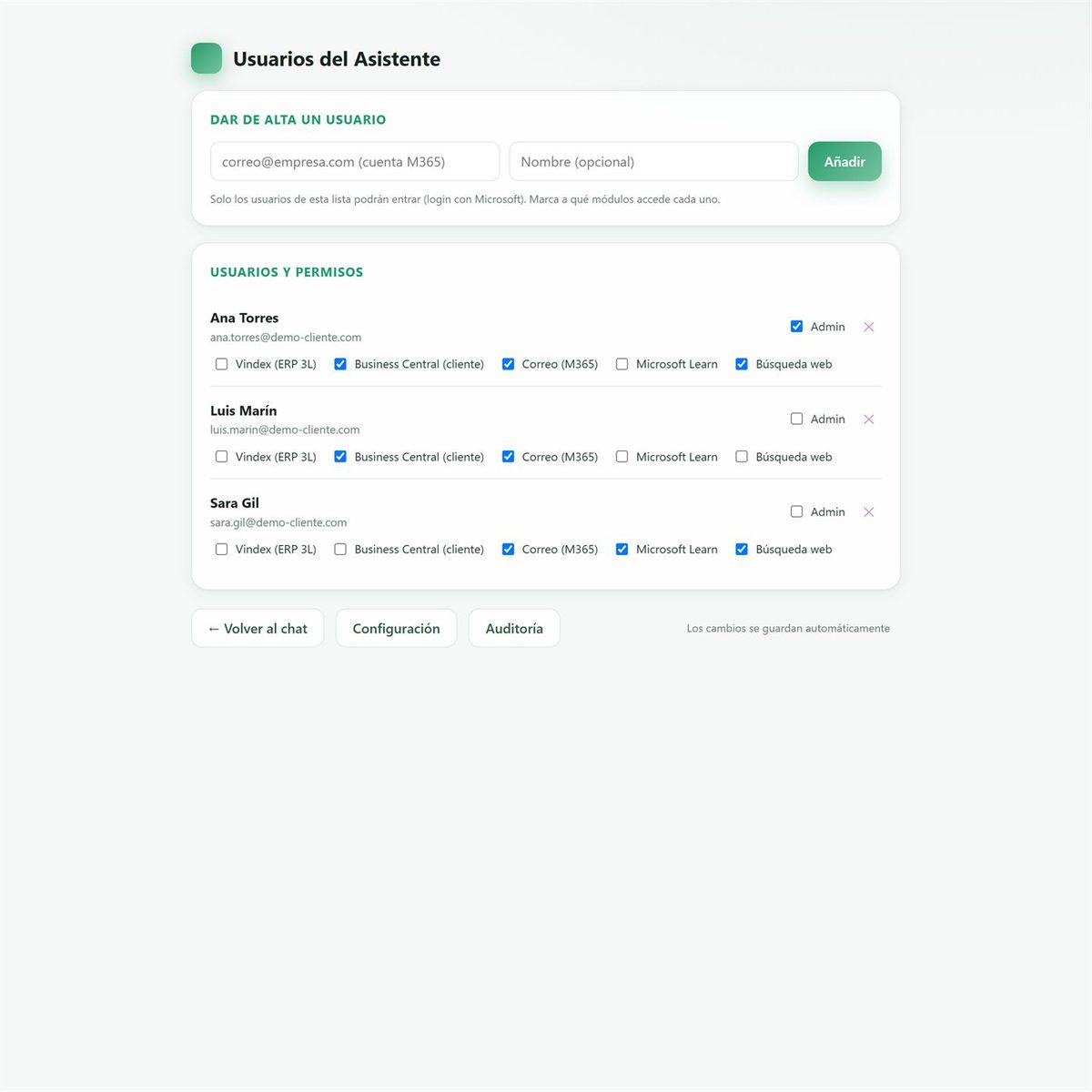
Task: Click the Dar de alta un usuario heading
Action: pos(298,120)
